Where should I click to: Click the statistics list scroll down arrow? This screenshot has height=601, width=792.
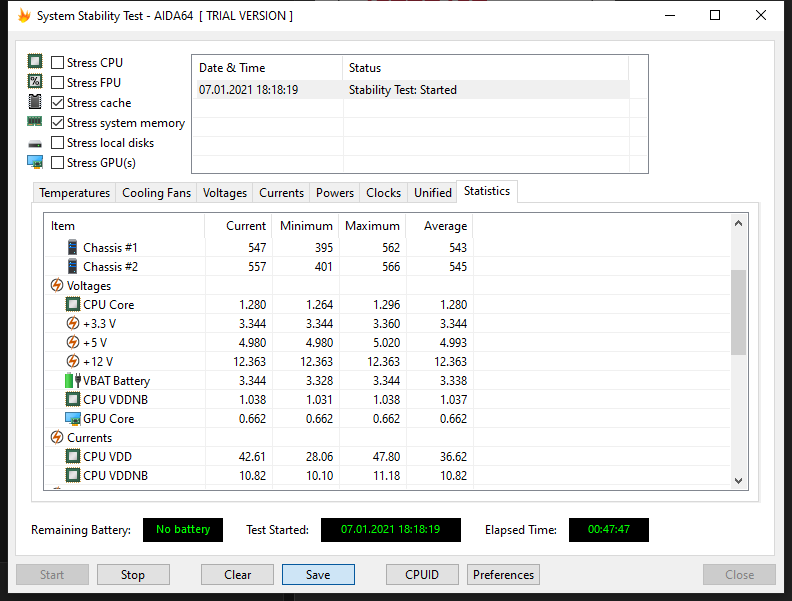click(738, 481)
